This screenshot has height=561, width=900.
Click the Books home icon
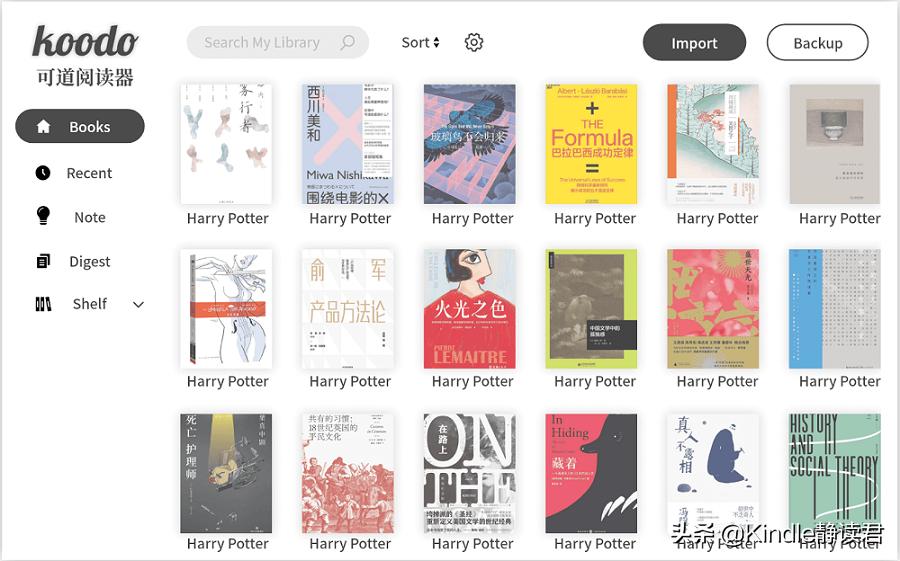coord(44,126)
